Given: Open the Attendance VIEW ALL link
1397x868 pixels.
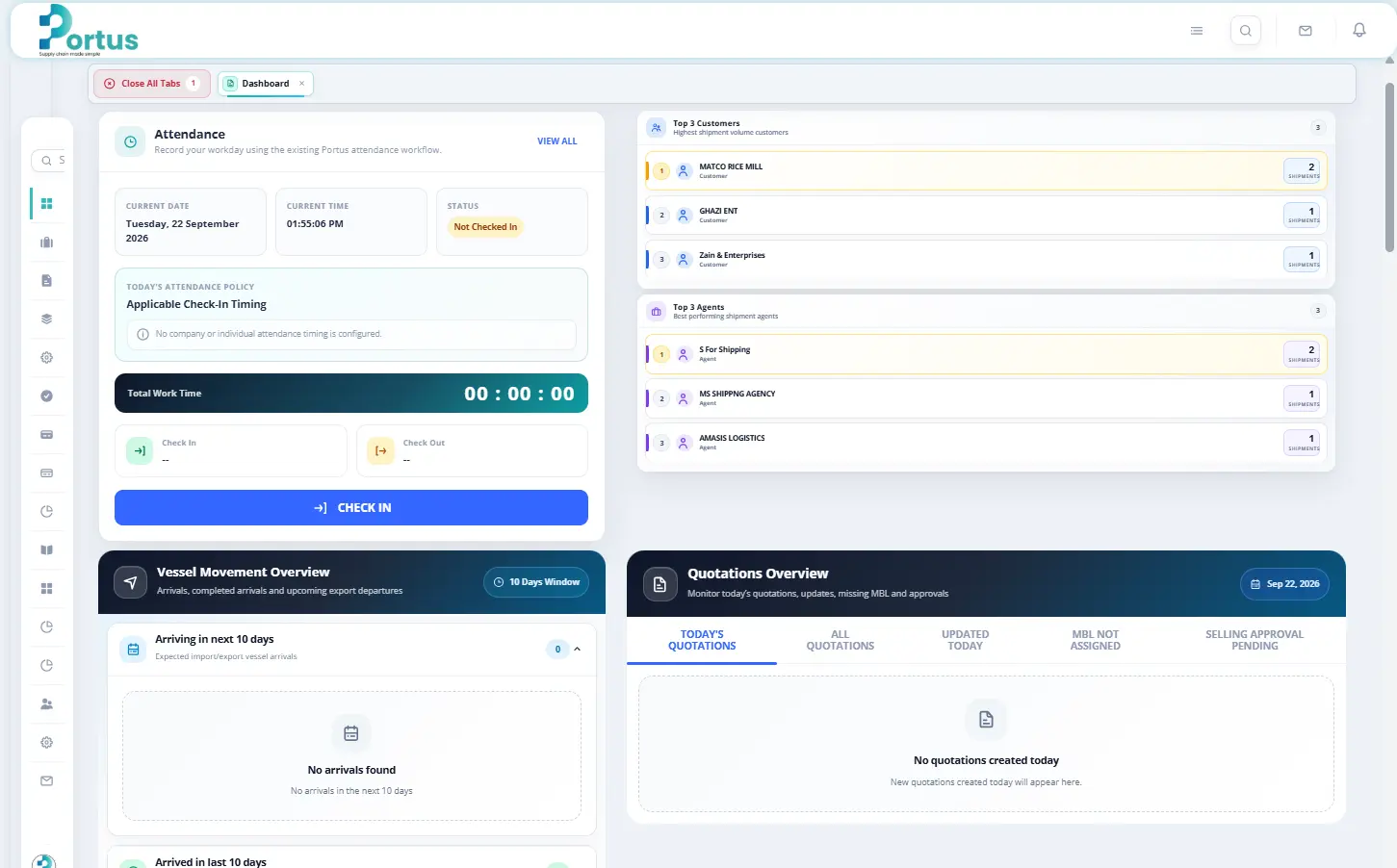Looking at the screenshot, I should tap(557, 141).
